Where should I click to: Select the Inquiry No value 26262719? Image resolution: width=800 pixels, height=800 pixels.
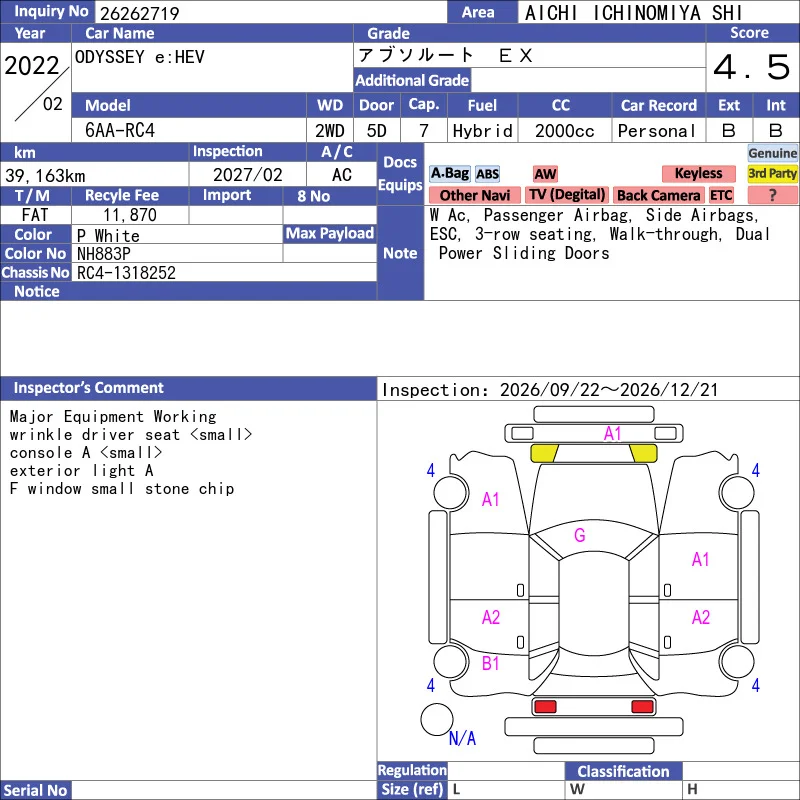[140, 14]
